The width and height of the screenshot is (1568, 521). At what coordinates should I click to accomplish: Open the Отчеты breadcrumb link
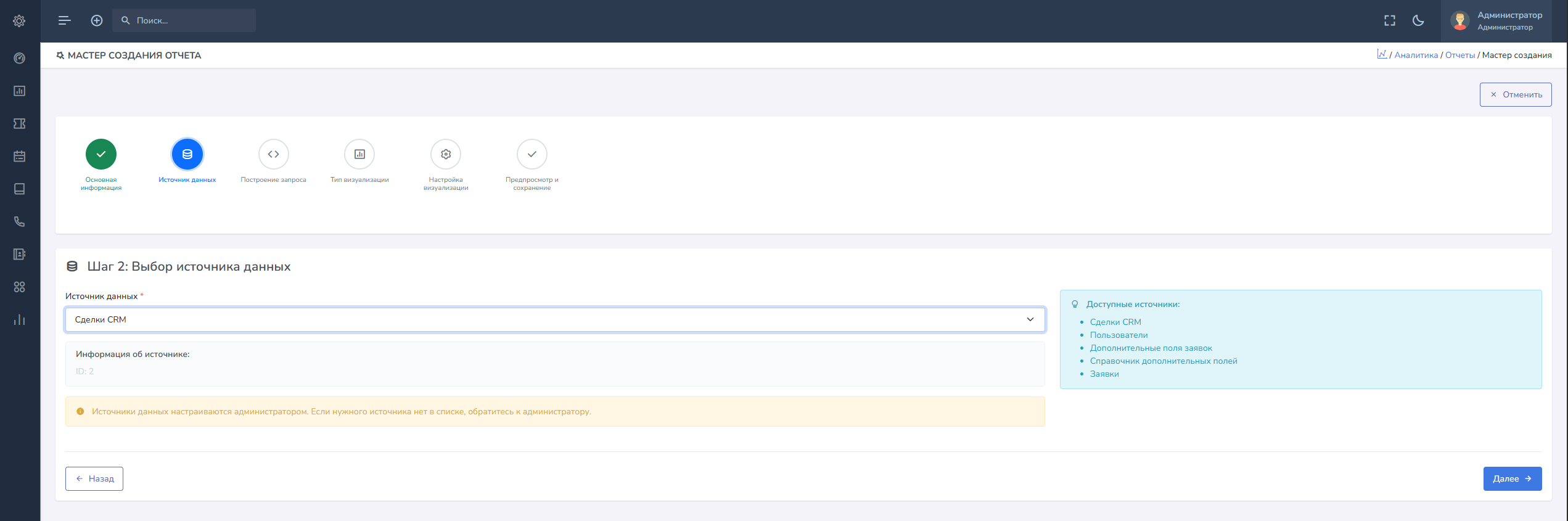pos(1459,55)
